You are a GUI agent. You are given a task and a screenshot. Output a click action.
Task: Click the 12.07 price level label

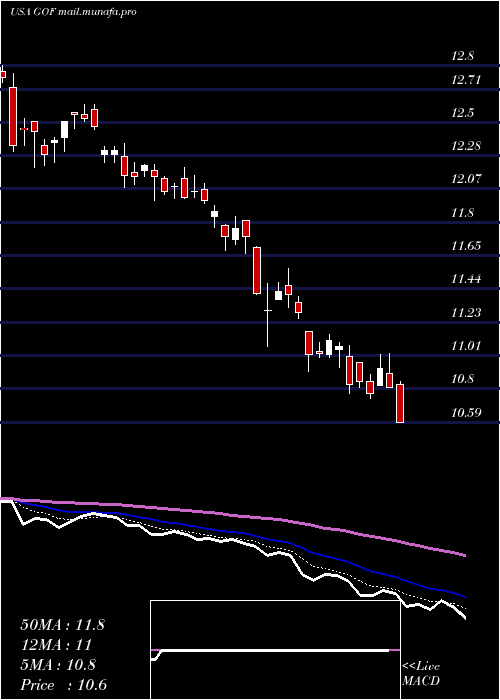coord(466,179)
